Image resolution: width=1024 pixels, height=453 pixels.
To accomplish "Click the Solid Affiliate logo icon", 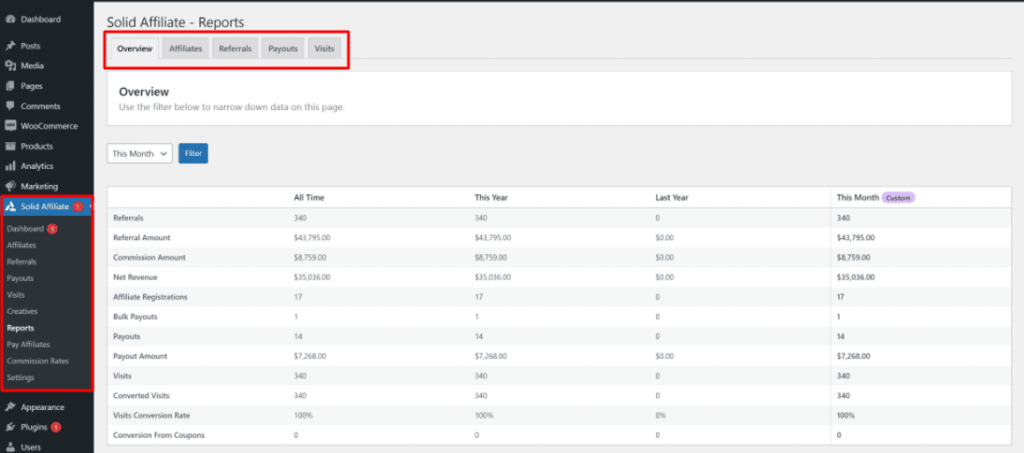I will click(x=10, y=207).
